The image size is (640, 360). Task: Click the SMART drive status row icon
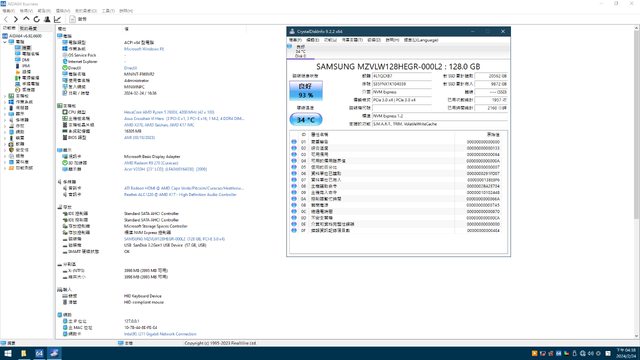point(65,251)
